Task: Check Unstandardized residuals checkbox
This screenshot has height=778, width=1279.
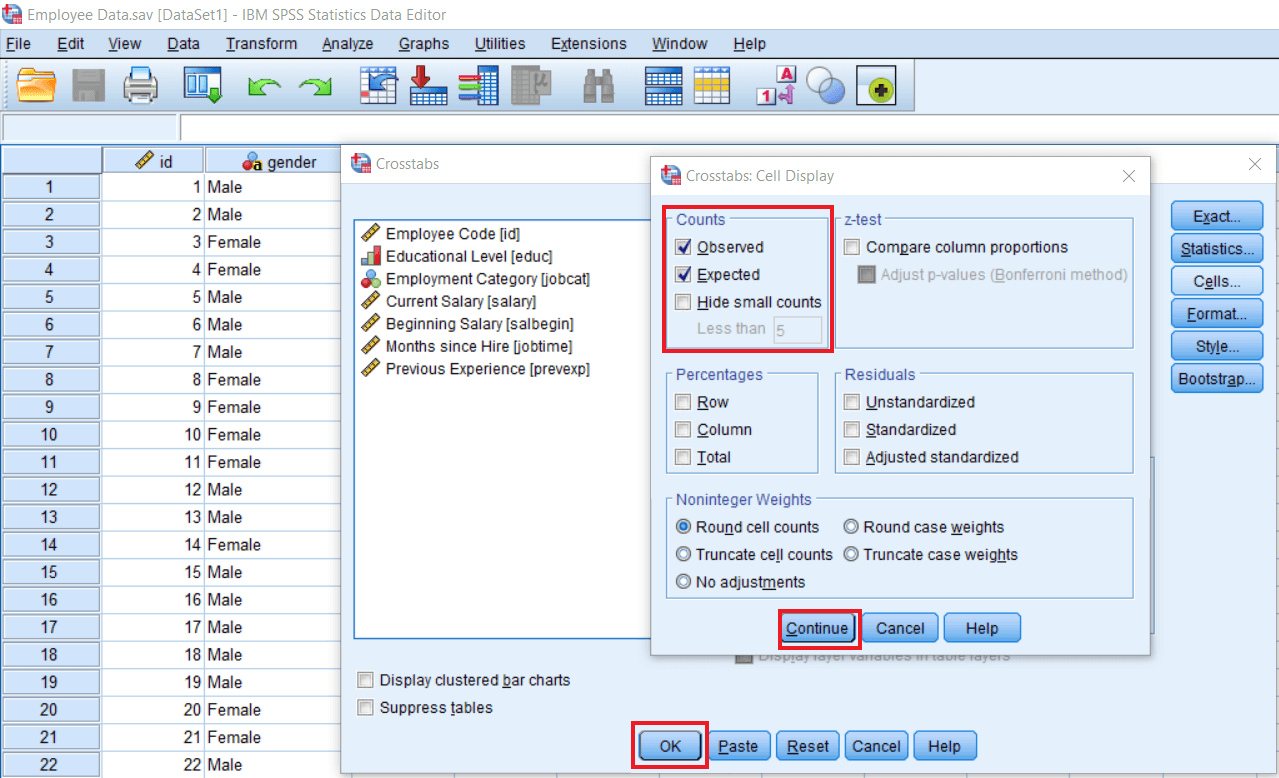Action: click(852, 402)
